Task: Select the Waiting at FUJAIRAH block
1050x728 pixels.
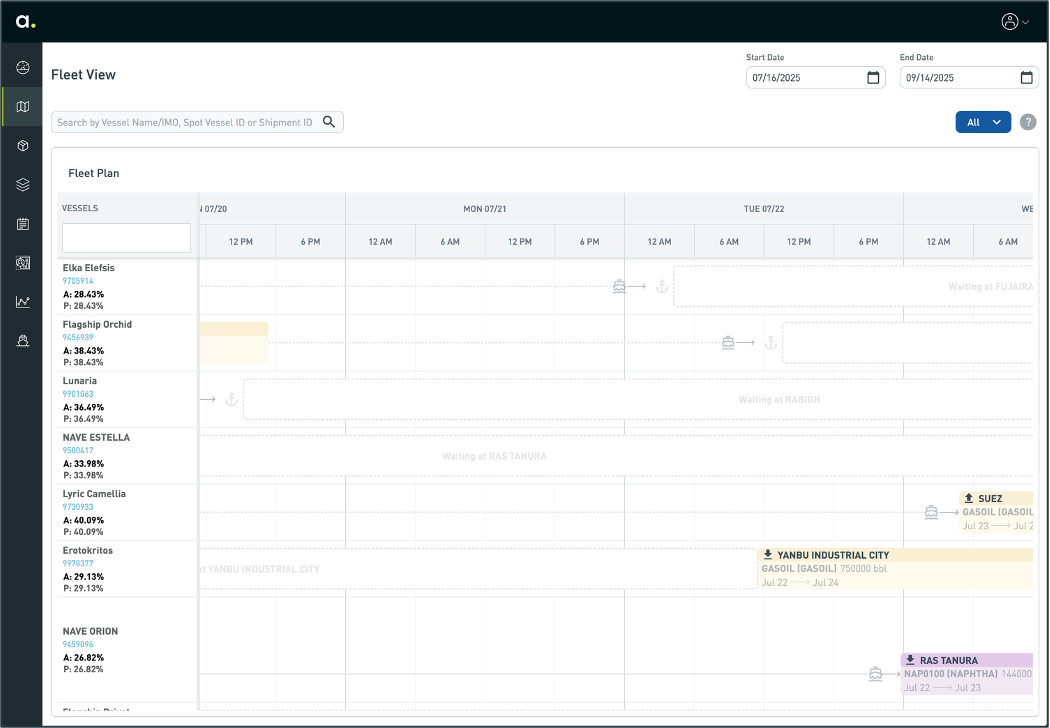Action: tap(853, 287)
